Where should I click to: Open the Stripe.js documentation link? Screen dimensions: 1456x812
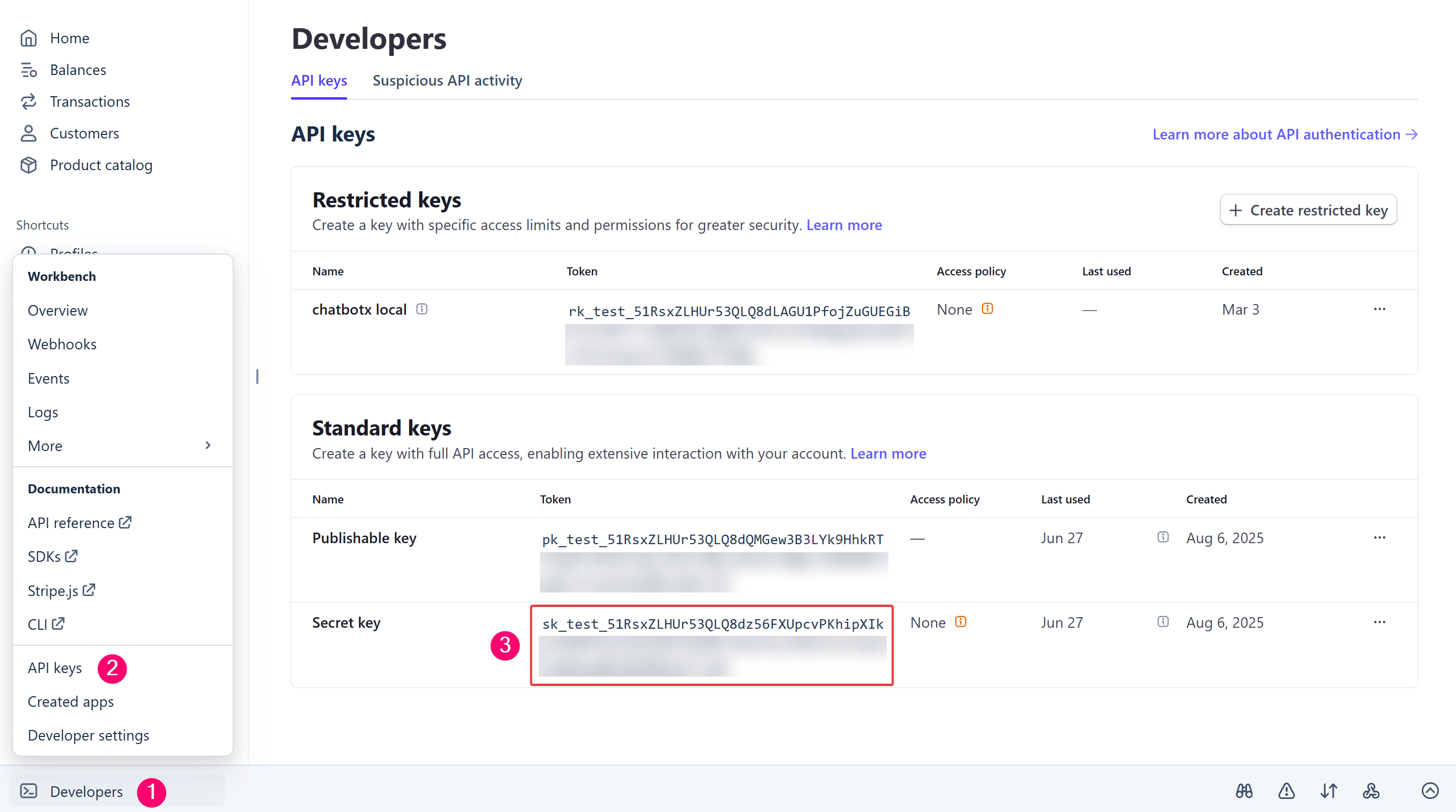coord(61,590)
